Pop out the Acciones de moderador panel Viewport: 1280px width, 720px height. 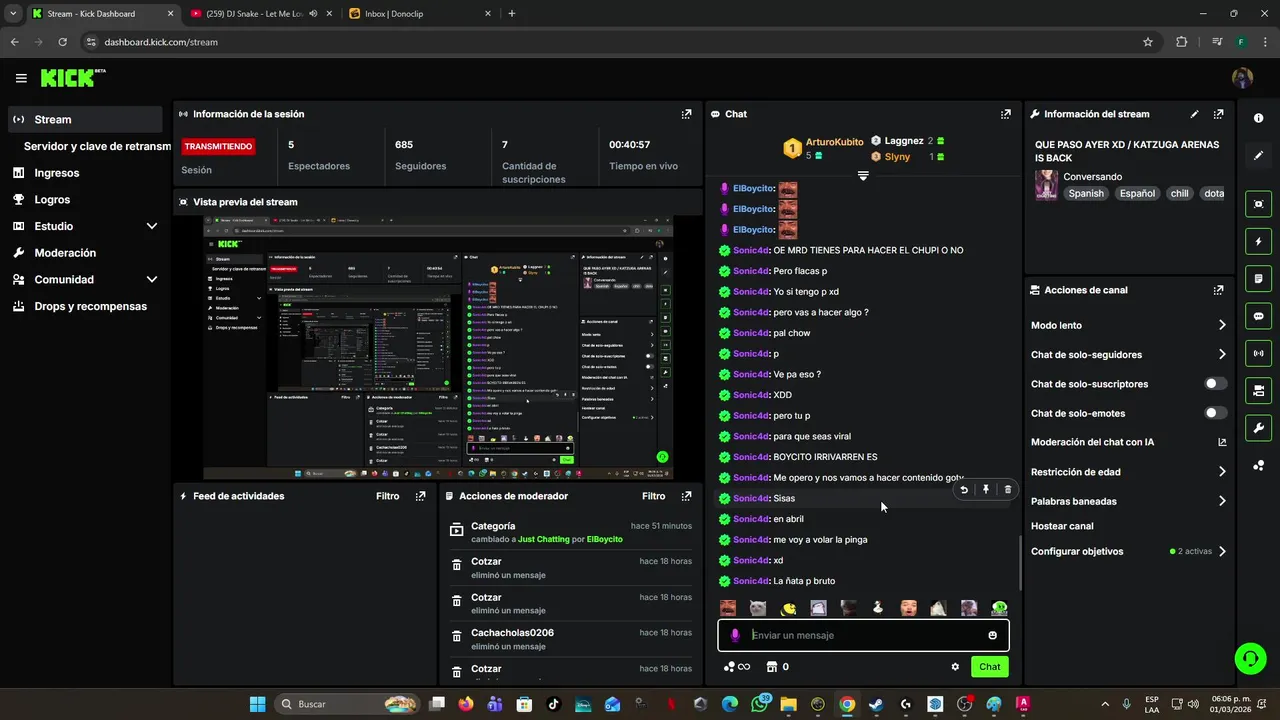(686, 496)
